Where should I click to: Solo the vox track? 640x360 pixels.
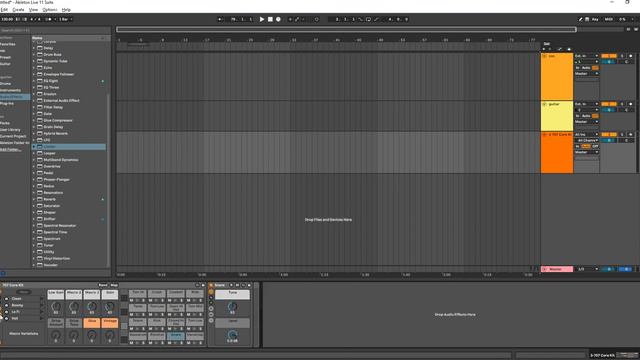[x=622, y=56]
